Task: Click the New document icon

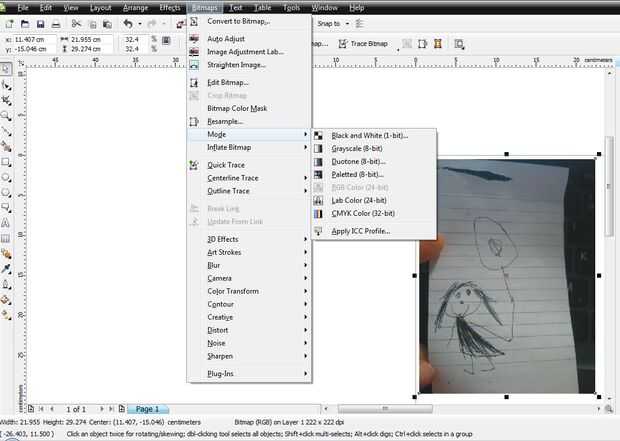Action: coord(9,24)
